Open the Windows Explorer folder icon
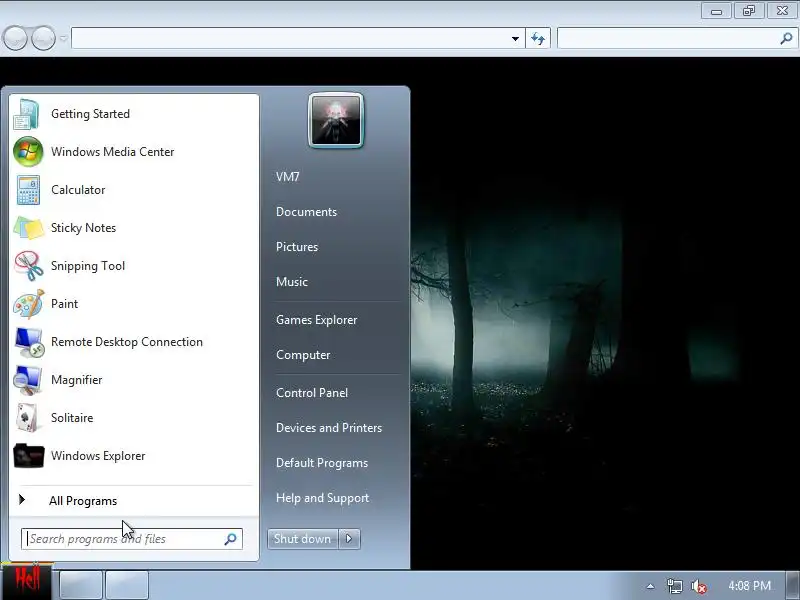Viewport: 800px width, 600px height. 29,456
